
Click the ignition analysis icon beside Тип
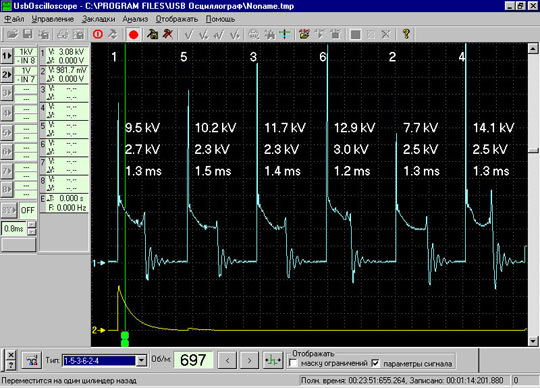[x=32, y=360]
